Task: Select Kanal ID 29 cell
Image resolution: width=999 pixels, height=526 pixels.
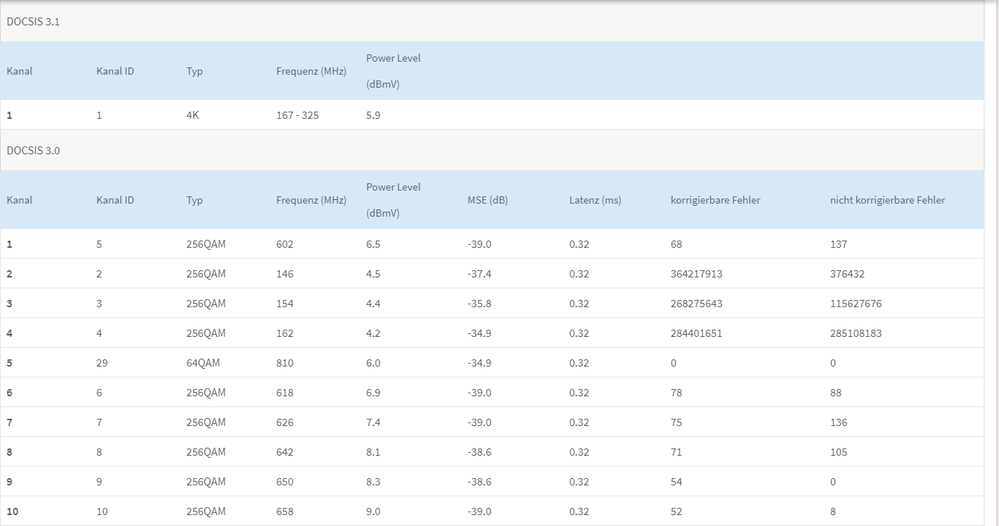Action: (102, 363)
